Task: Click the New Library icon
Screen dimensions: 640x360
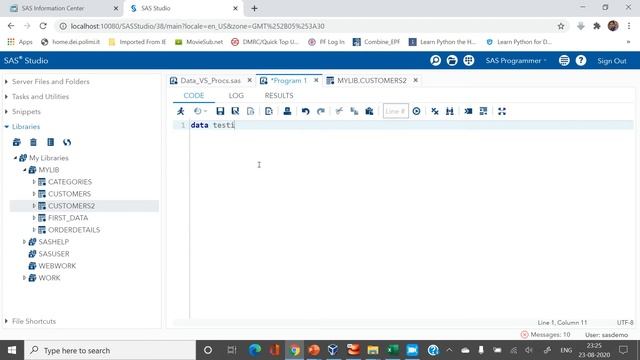Action: (17, 142)
